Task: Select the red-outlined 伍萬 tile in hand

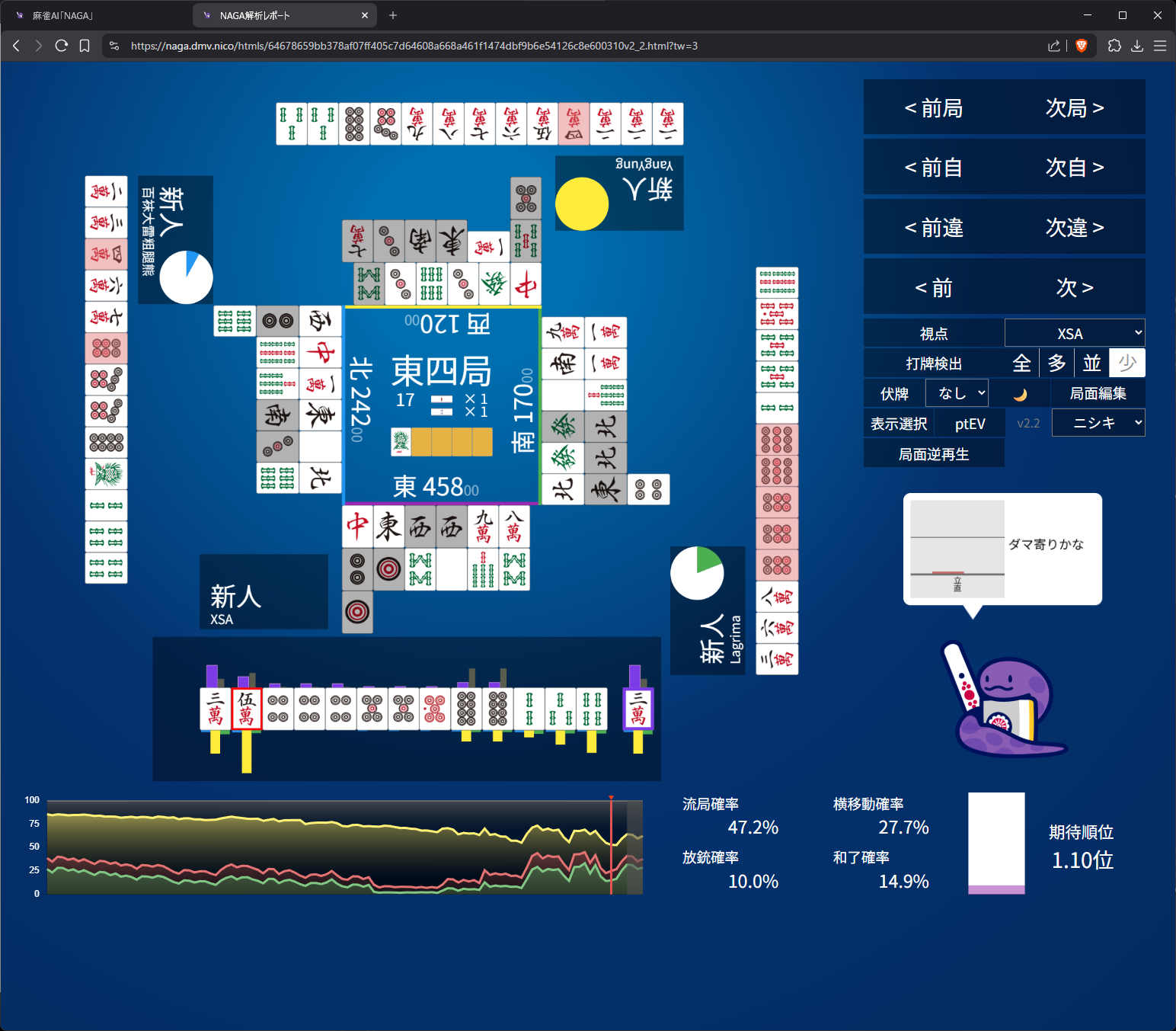Action: coord(246,709)
